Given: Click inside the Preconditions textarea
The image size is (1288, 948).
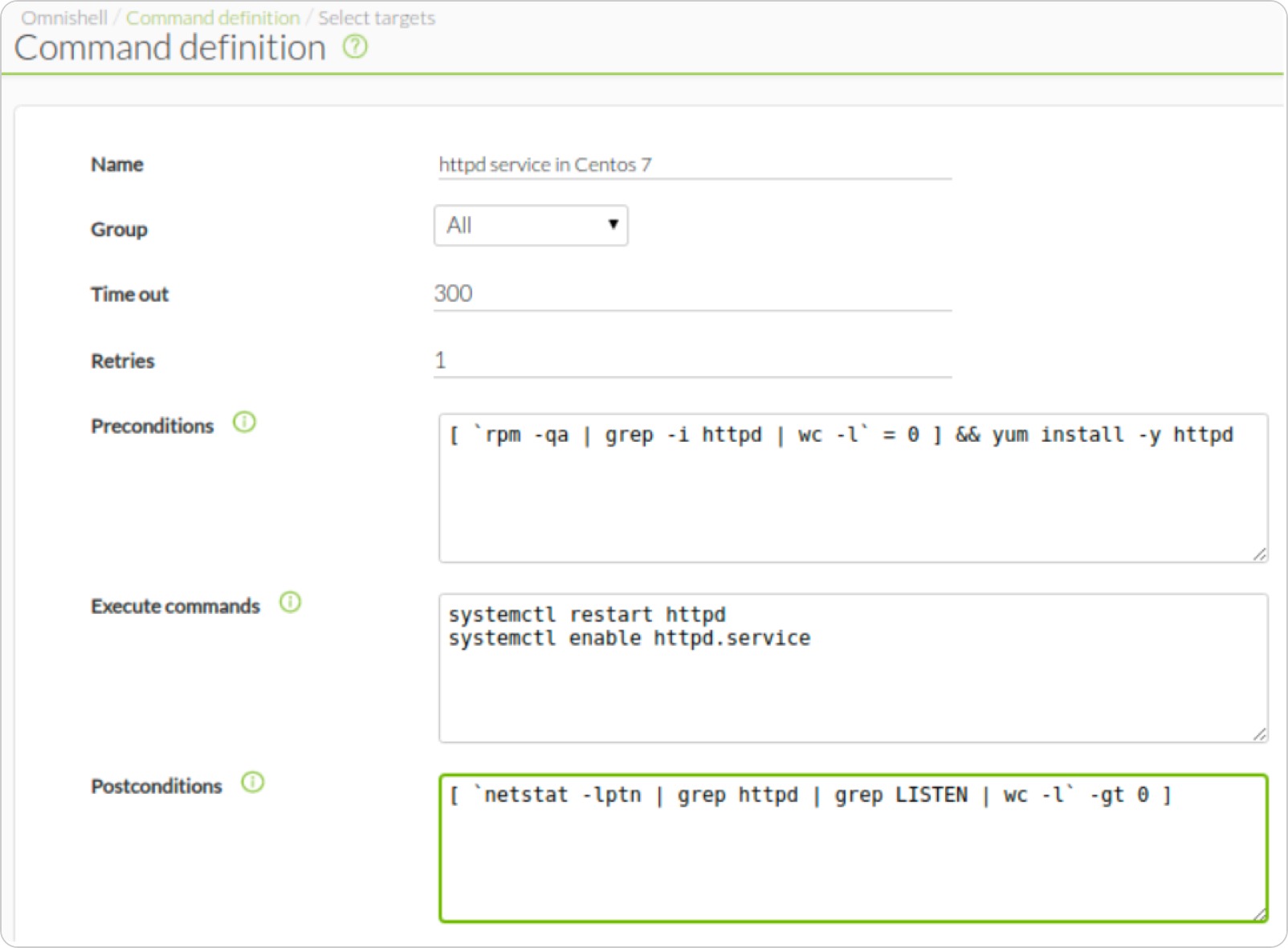Looking at the screenshot, I should tap(853, 488).
